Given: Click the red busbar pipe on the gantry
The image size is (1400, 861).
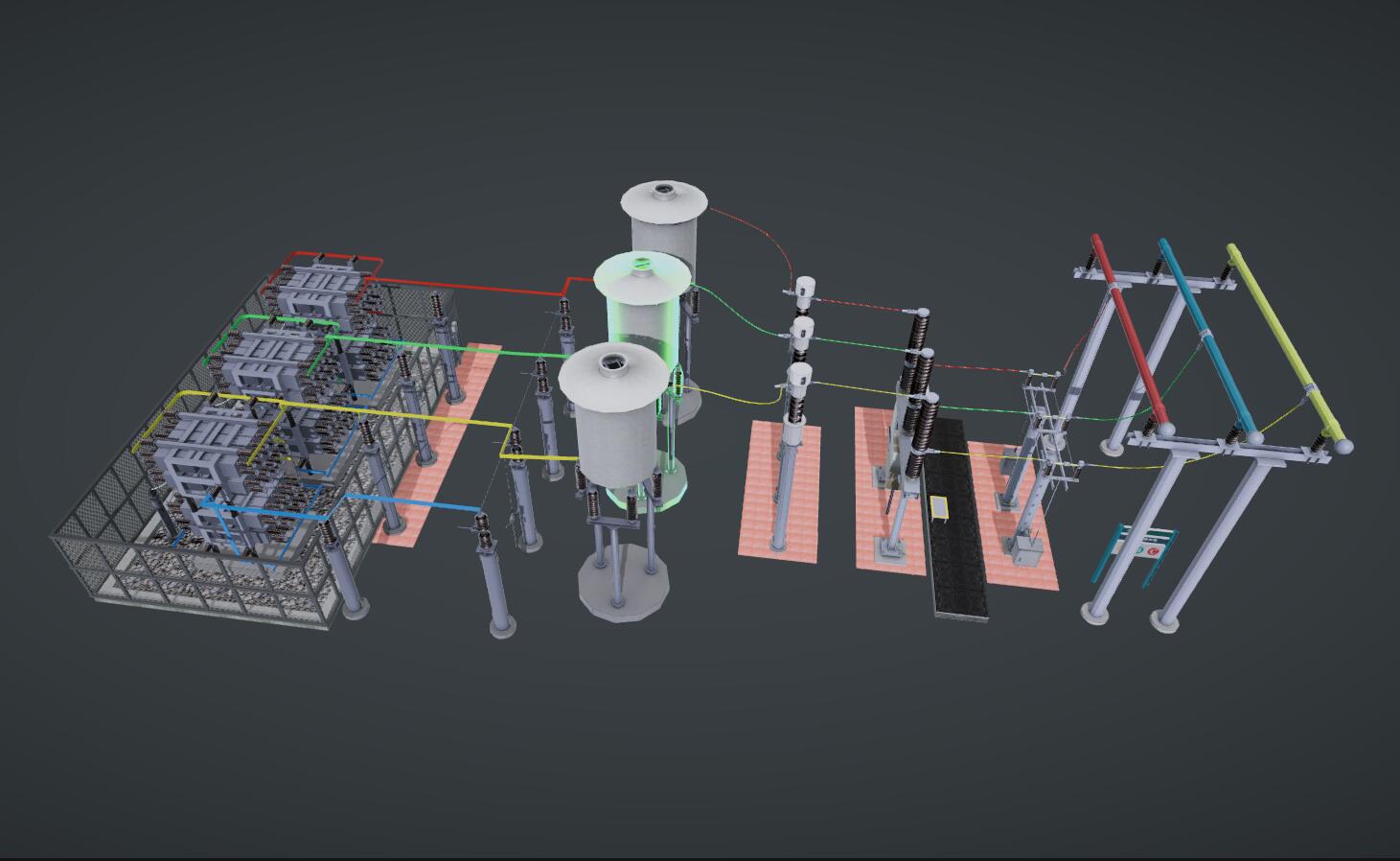Looking at the screenshot, I should 1132,334.
